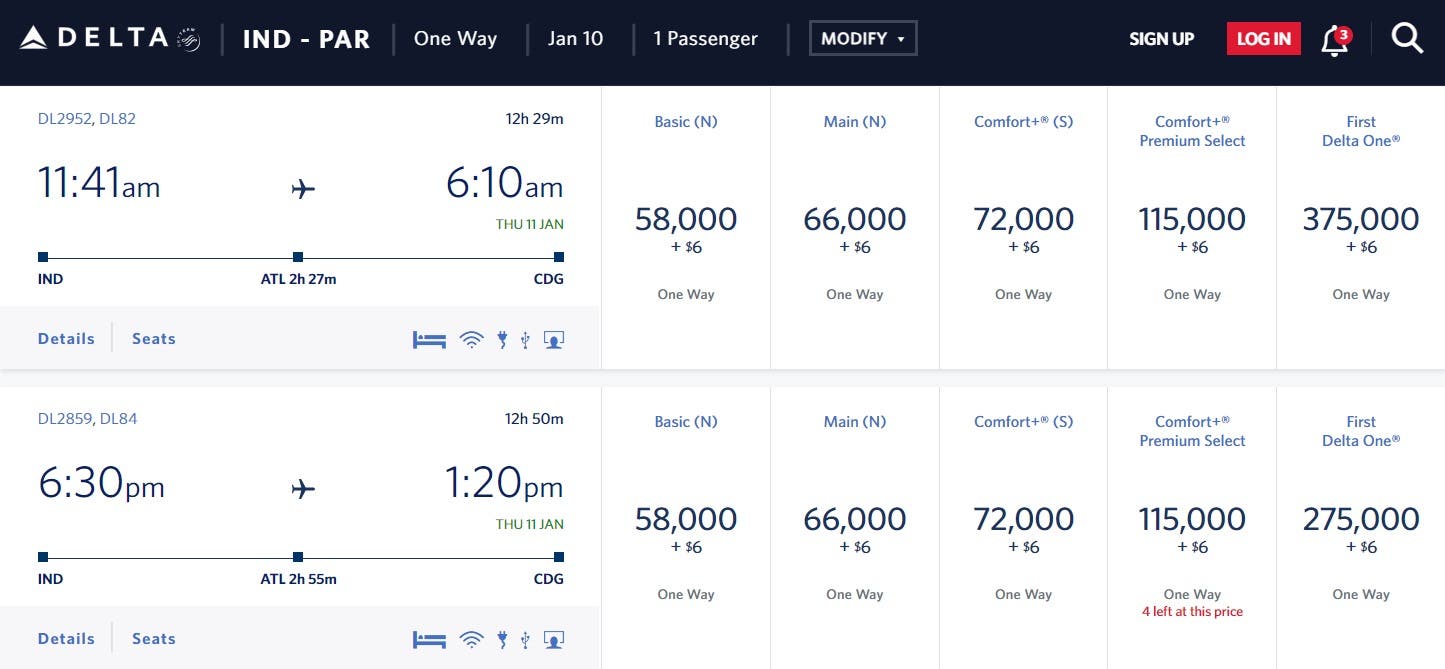
Task: Click the Wi-Fi icon on the DL2859 flight
Action: coord(471,640)
